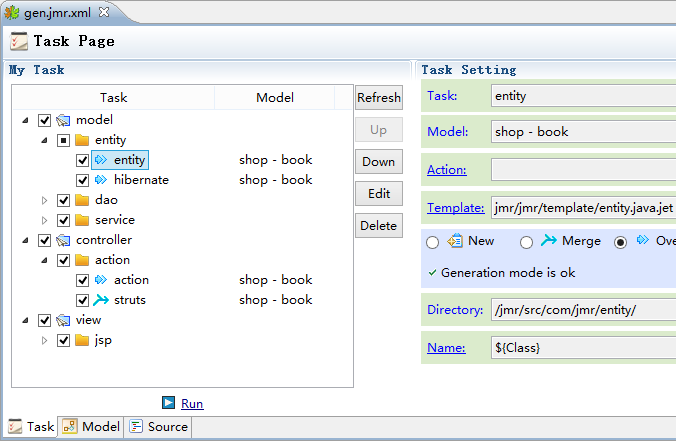Image resolution: width=676 pixels, height=441 pixels.
Task: Select the Merge generation mode radio
Action: [526, 242]
